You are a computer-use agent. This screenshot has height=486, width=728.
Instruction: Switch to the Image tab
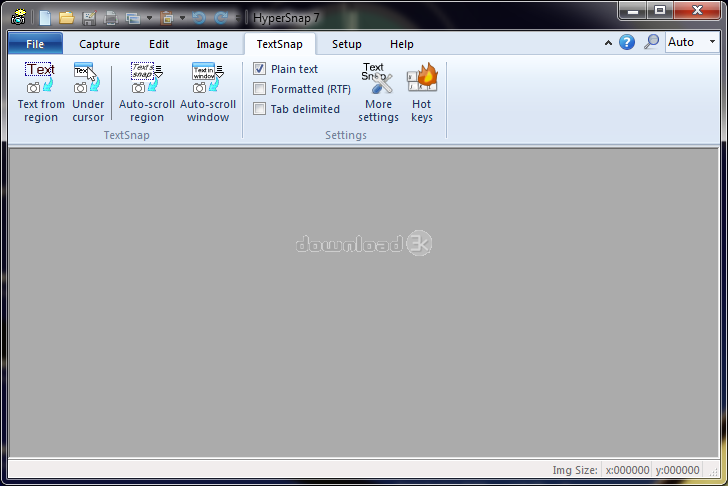click(212, 44)
